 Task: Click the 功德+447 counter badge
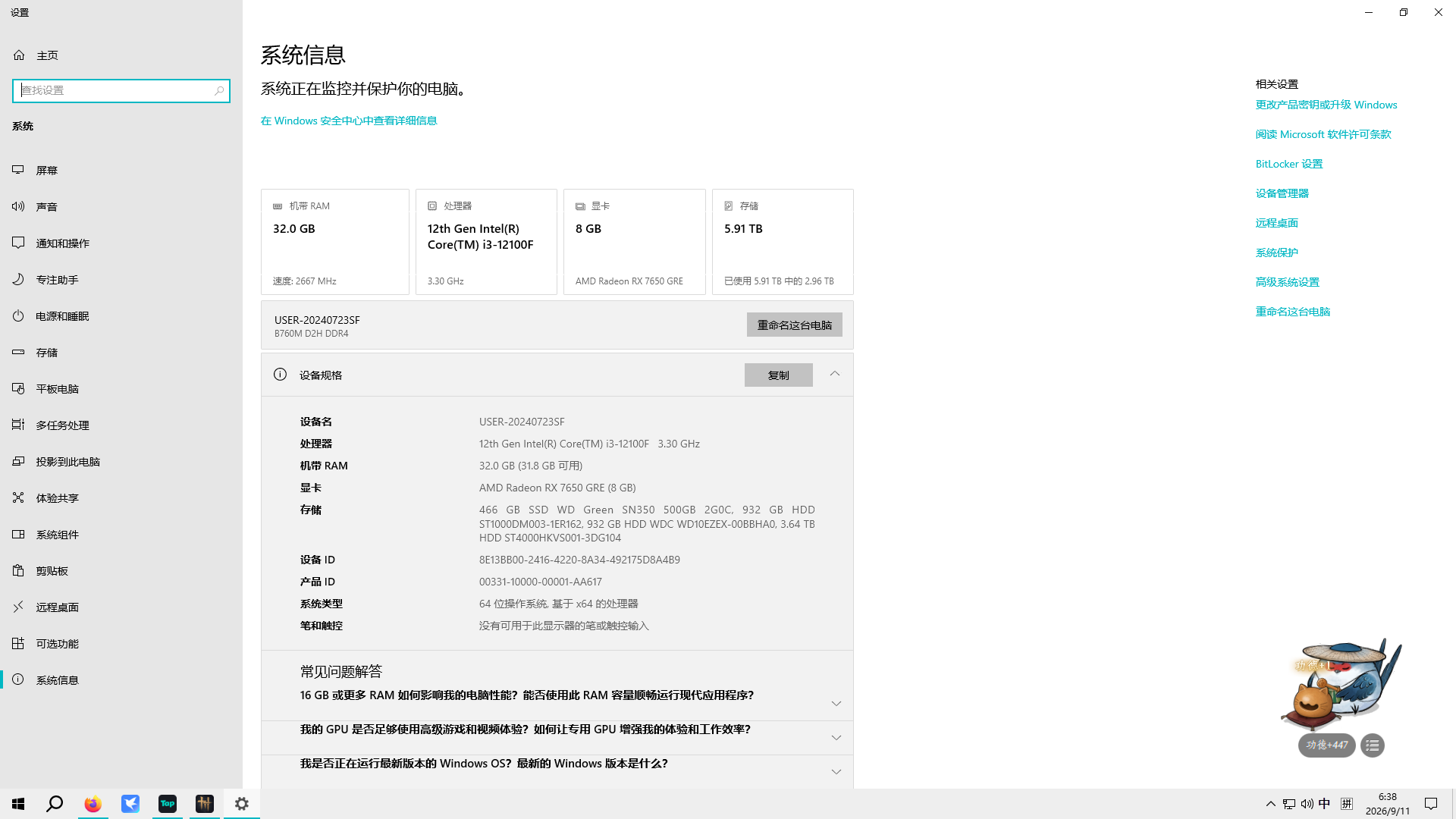pos(1327,745)
